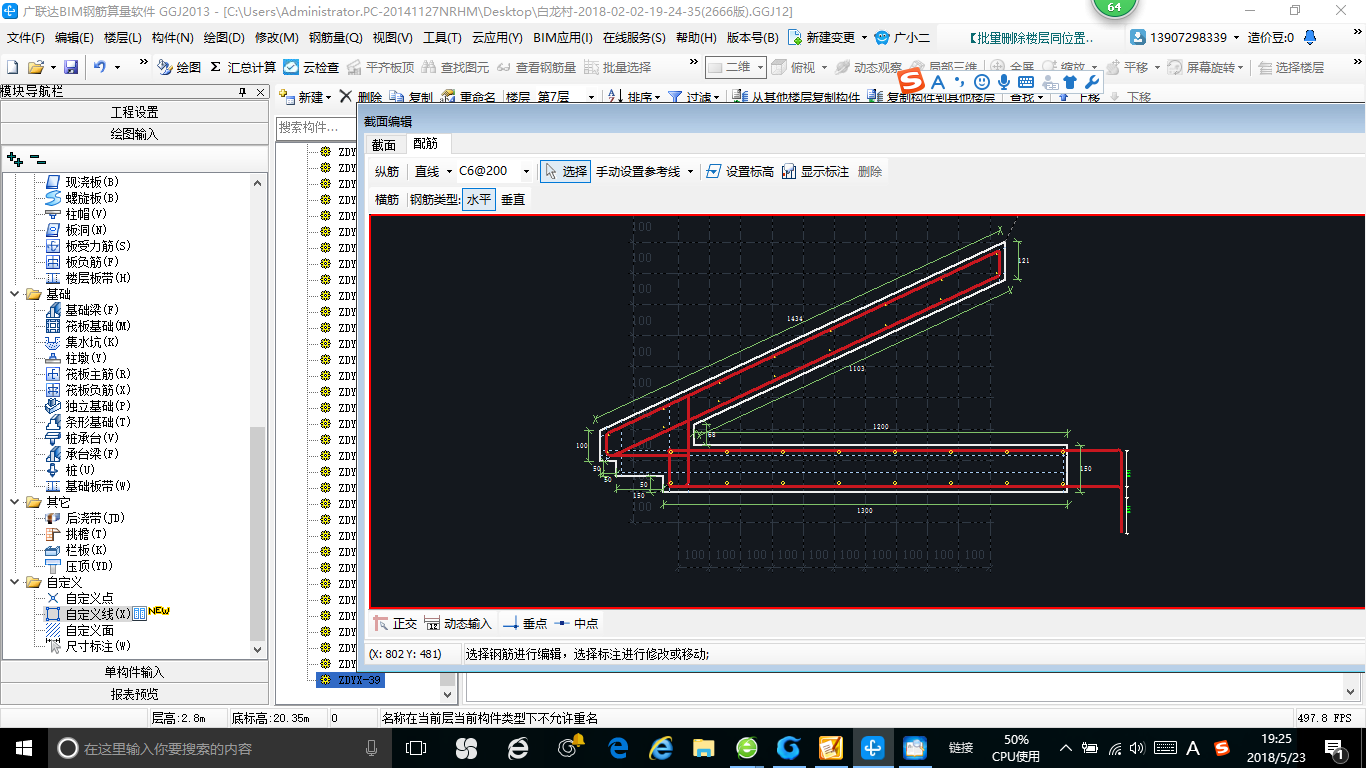Select 水平 rebar type
Image resolution: width=1366 pixels, height=768 pixels.
(479, 199)
